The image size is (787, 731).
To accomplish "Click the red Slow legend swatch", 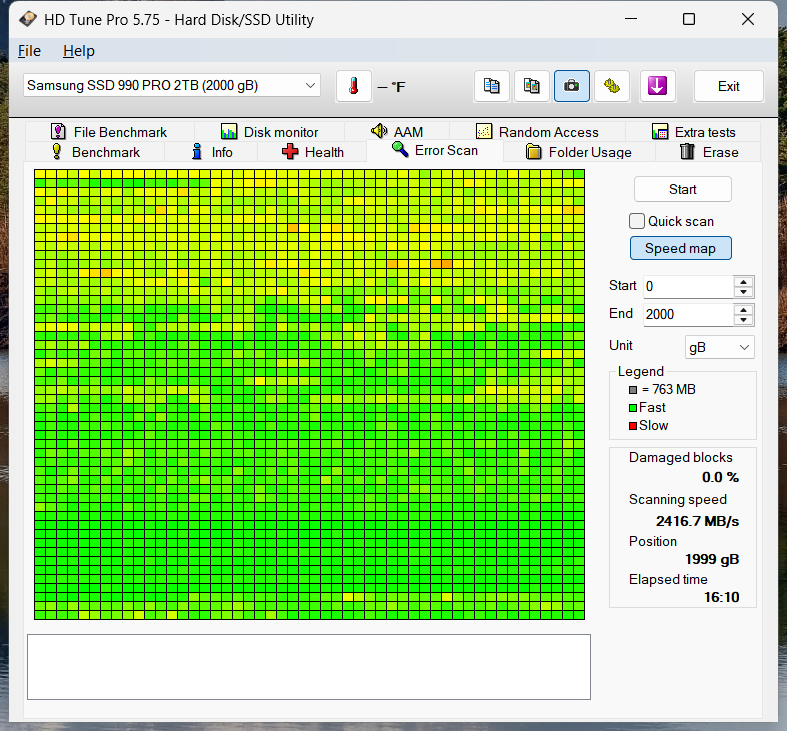I will pyautogui.click(x=633, y=426).
